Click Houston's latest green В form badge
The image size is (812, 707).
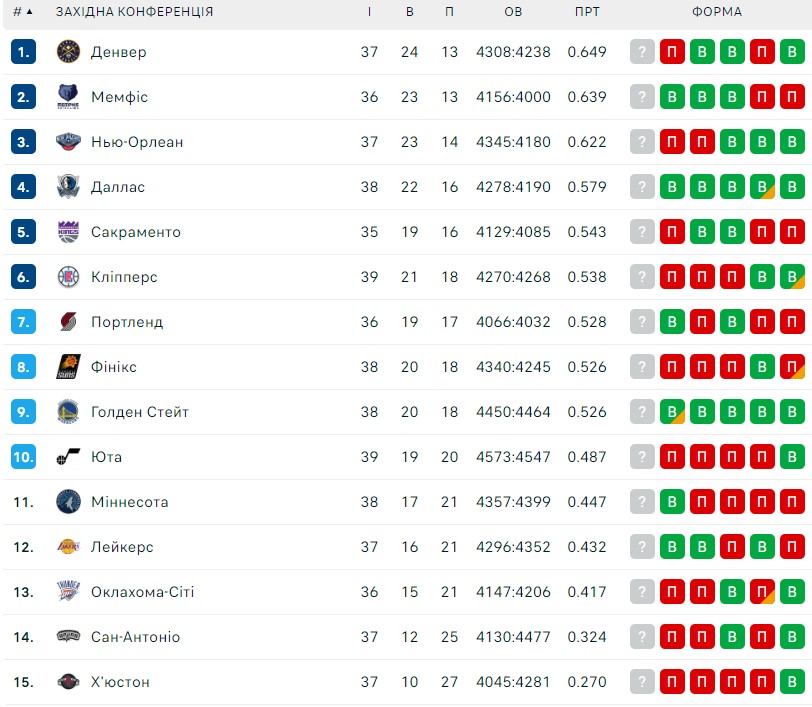792,682
